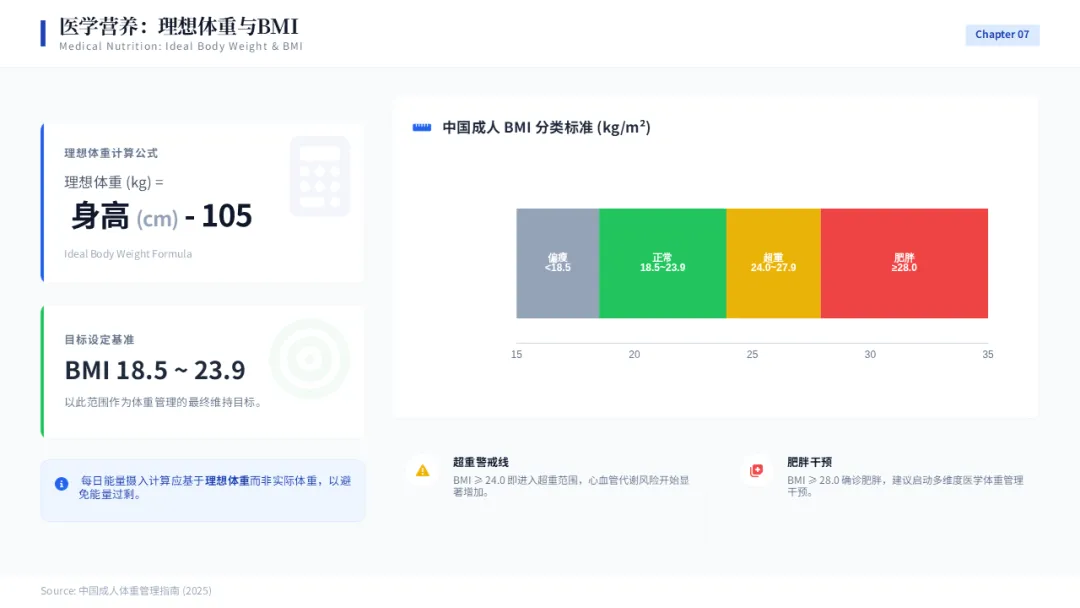Click the 理想体重 (kg) = label
This screenshot has height=608, width=1080.
[114, 182]
